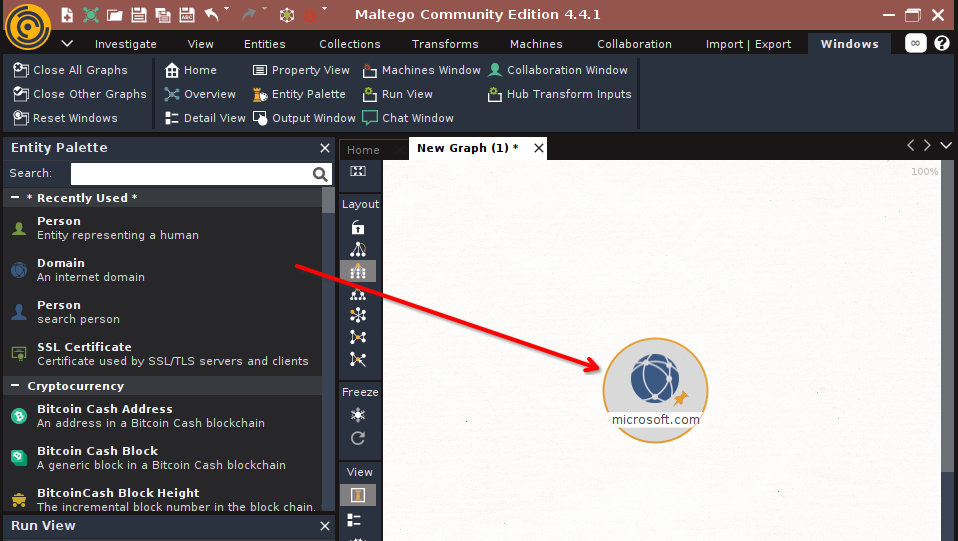Show the Detail View window

[x=205, y=118]
